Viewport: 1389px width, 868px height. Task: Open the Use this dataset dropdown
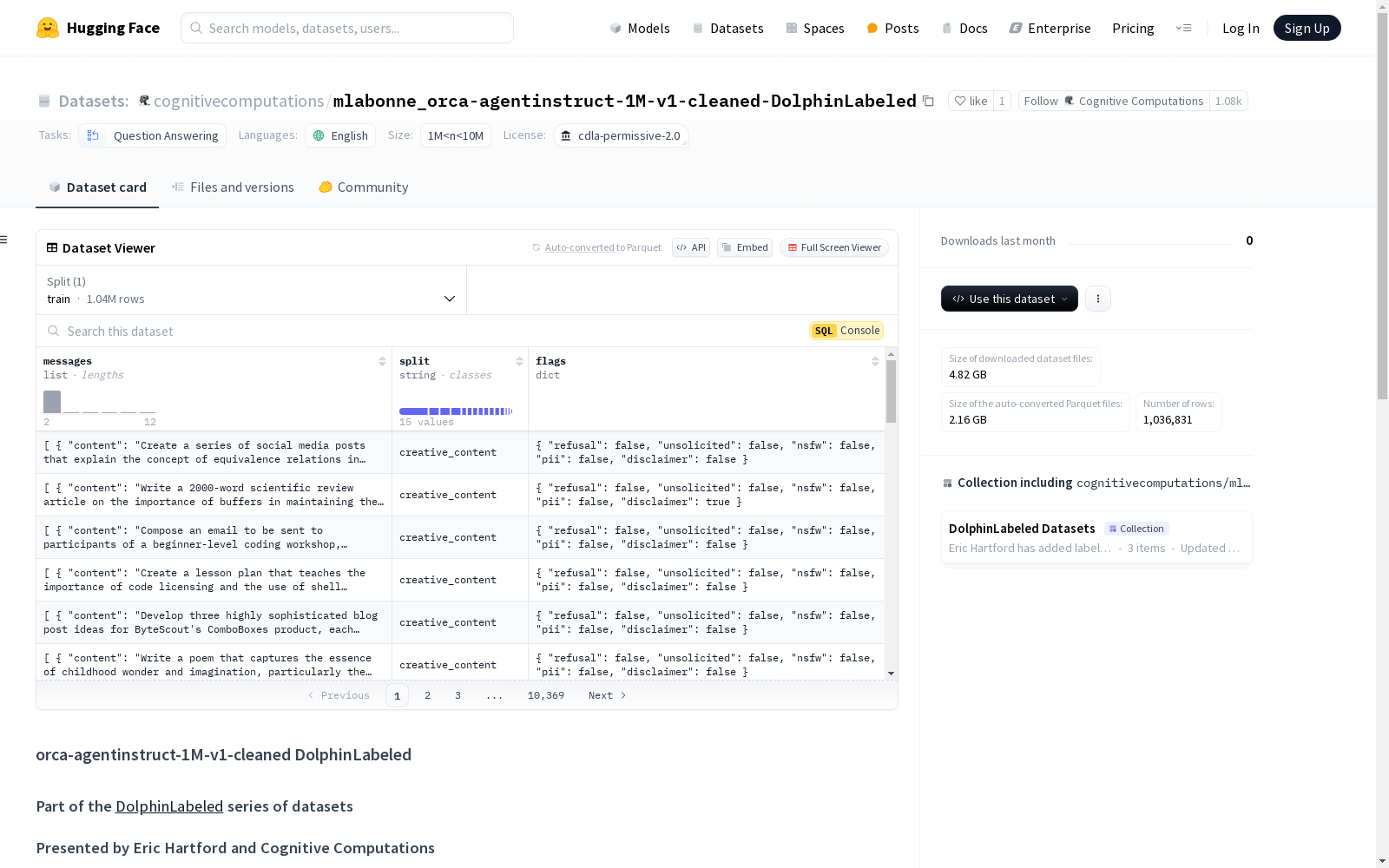coord(1010,299)
